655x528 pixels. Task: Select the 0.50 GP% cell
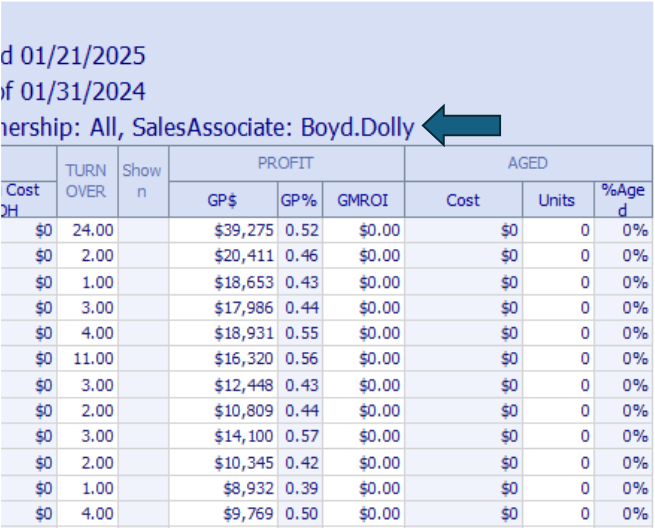coord(300,514)
